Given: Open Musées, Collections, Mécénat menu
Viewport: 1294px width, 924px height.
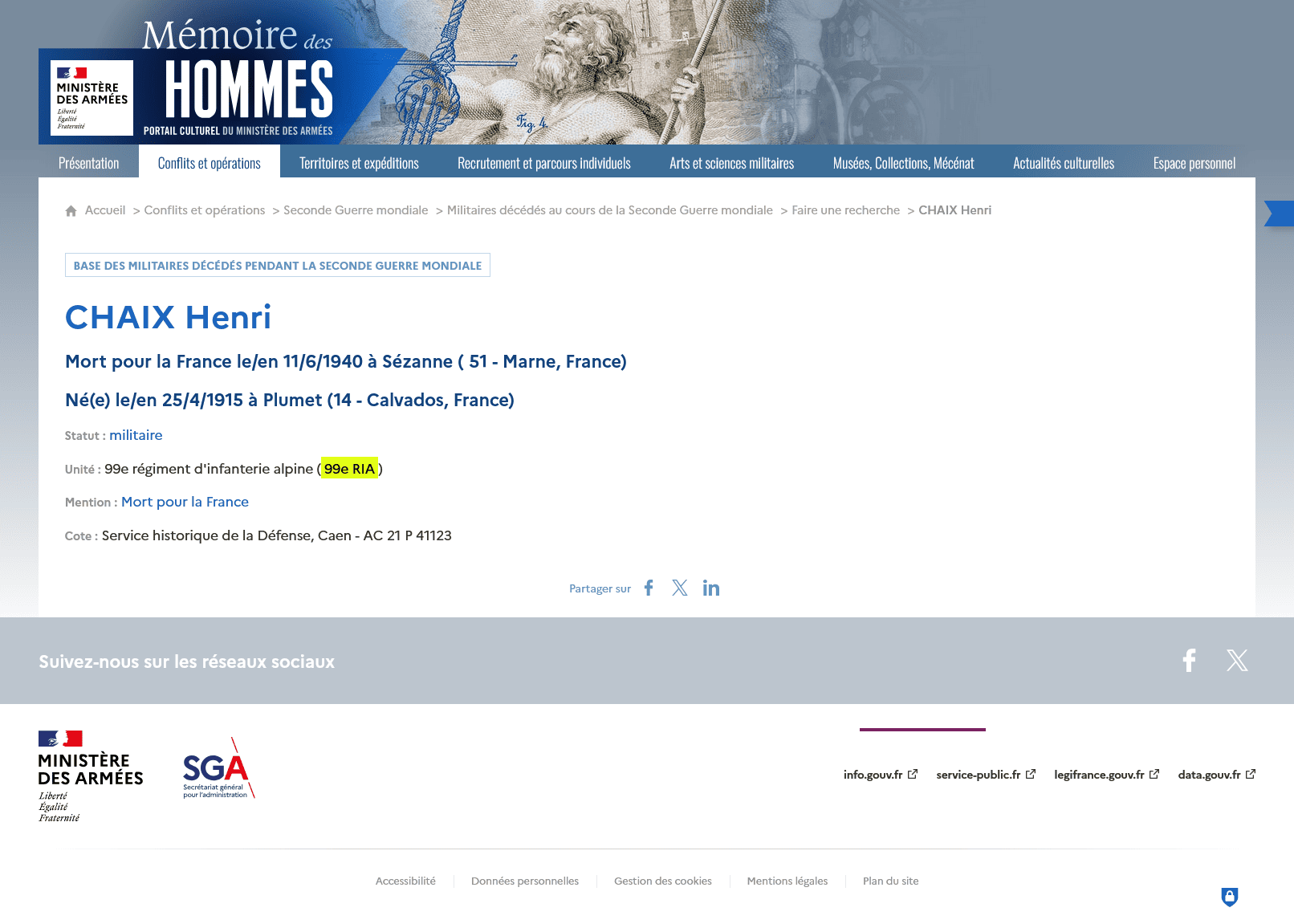Looking at the screenshot, I should point(904,163).
